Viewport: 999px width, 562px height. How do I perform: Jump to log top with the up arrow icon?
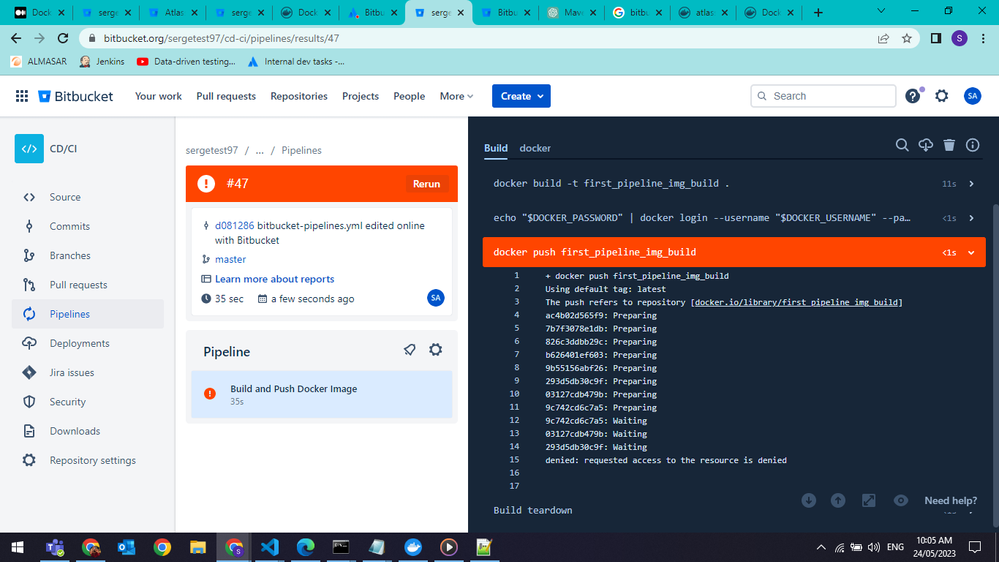coord(838,501)
